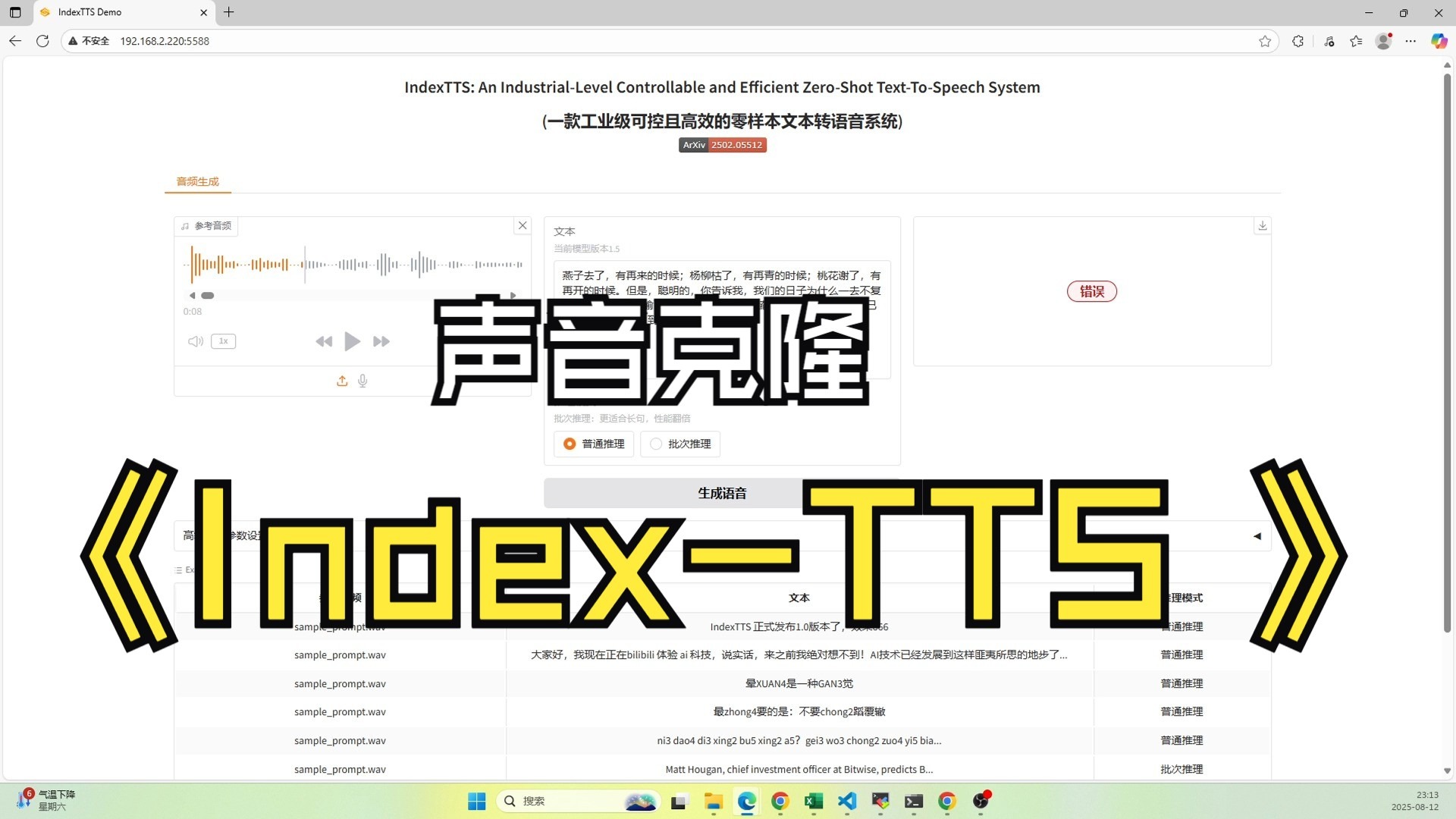
Task: Open the 音频生成 tab
Action: pos(197,181)
